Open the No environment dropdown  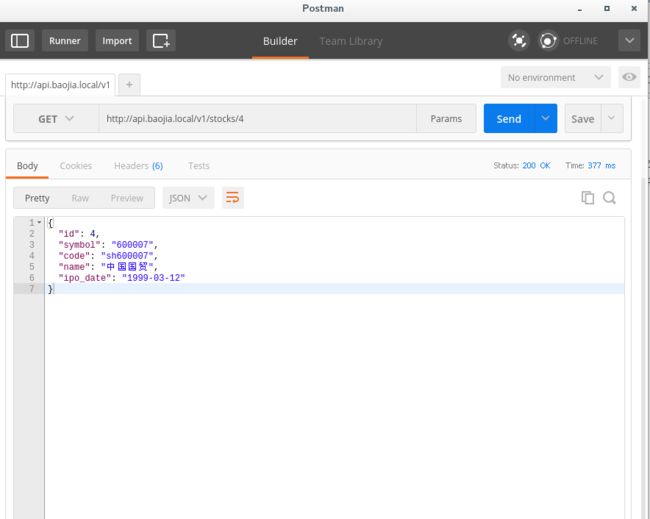pyautogui.click(x=555, y=77)
